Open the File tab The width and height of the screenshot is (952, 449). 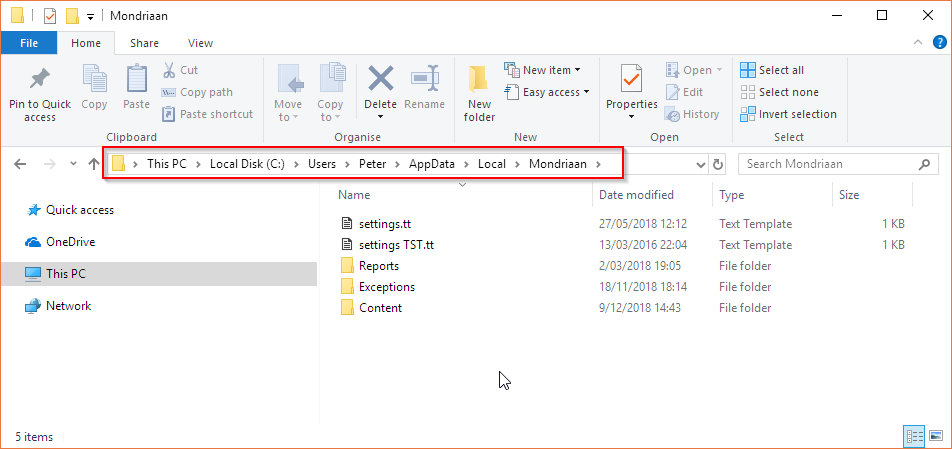point(29,43)
